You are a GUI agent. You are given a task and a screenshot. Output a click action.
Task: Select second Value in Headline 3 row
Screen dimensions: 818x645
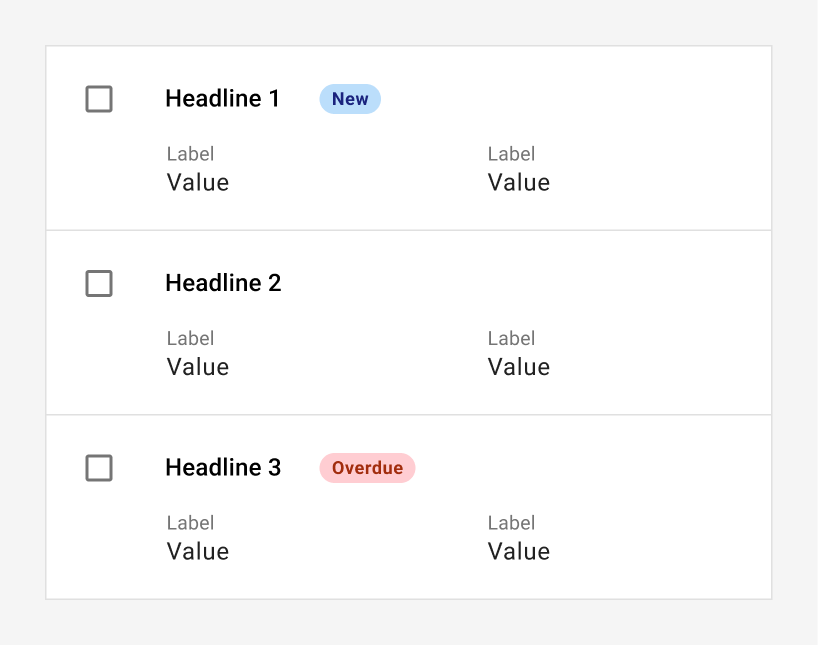coord(519,552)
